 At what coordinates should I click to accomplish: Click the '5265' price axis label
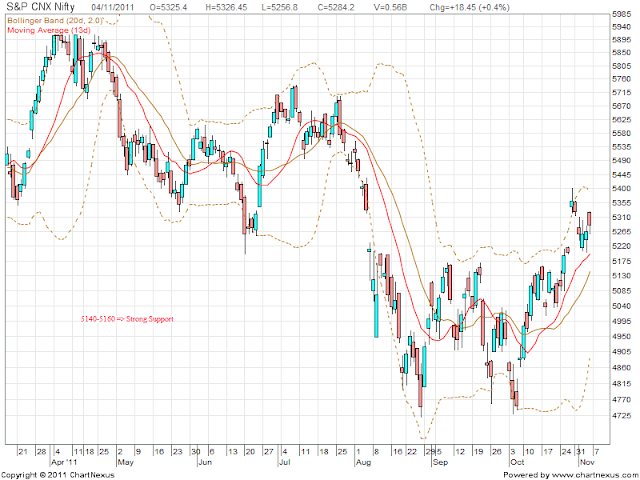click(622, 232)
